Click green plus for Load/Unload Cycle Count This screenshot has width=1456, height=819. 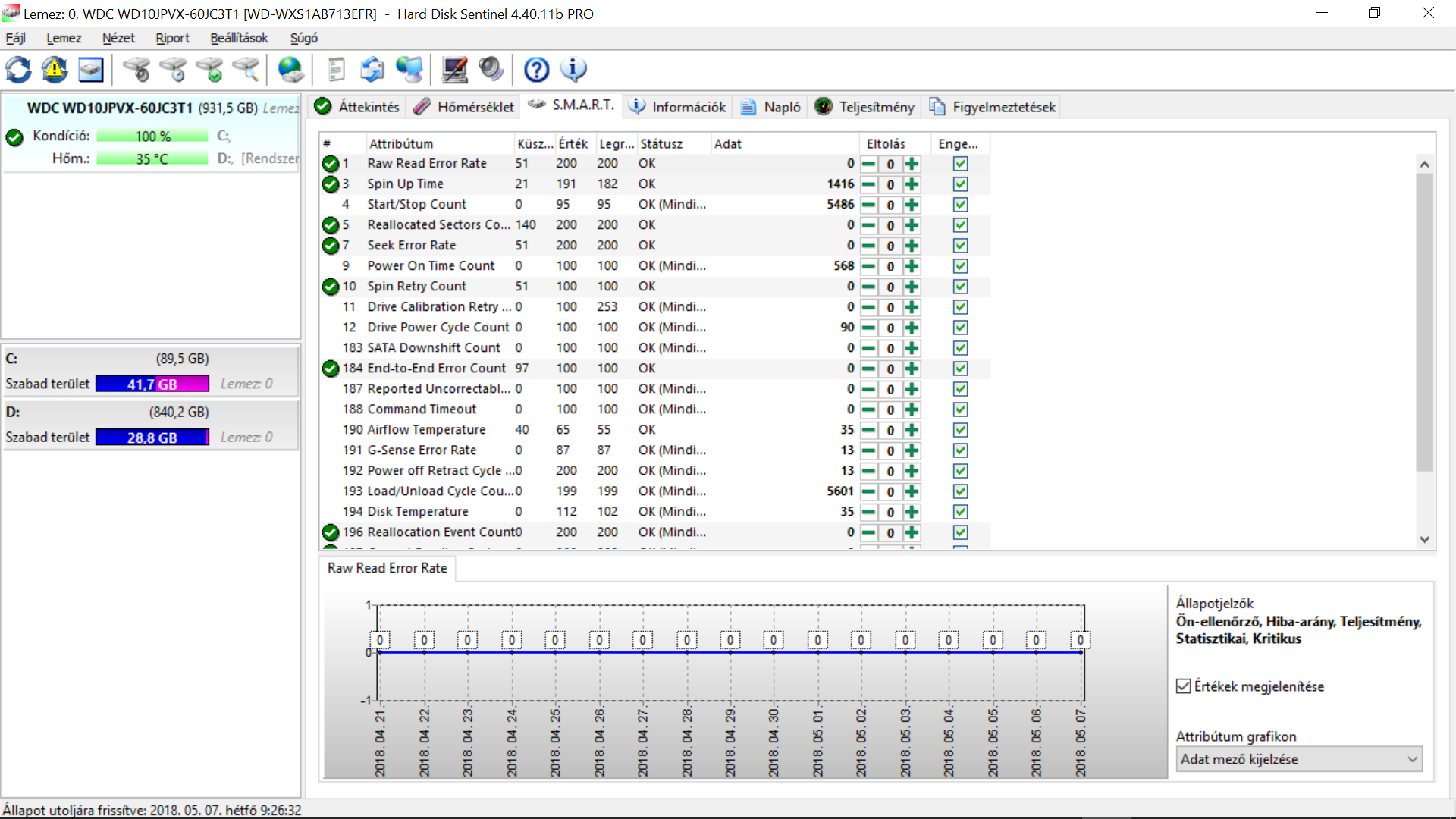(x=912, y=491)
